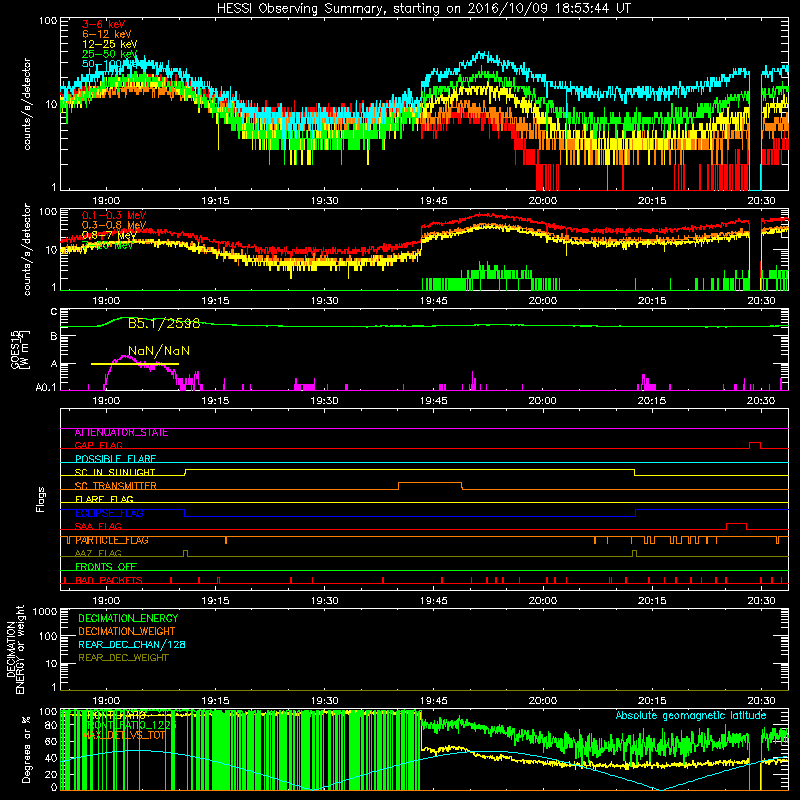Image resolution: width=800 pixels, height=800 pixels.
Task: Click the 20:00 tick under the top keV panel
Action: (543, 201)
